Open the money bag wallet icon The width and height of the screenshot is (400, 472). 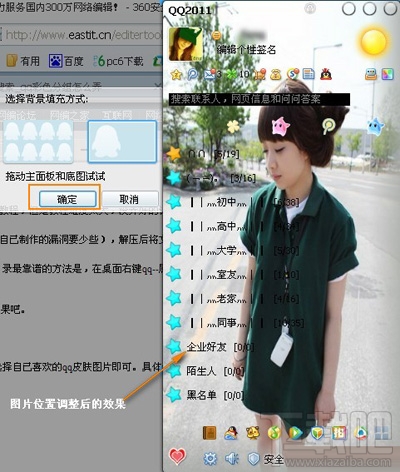pos(276,74)
